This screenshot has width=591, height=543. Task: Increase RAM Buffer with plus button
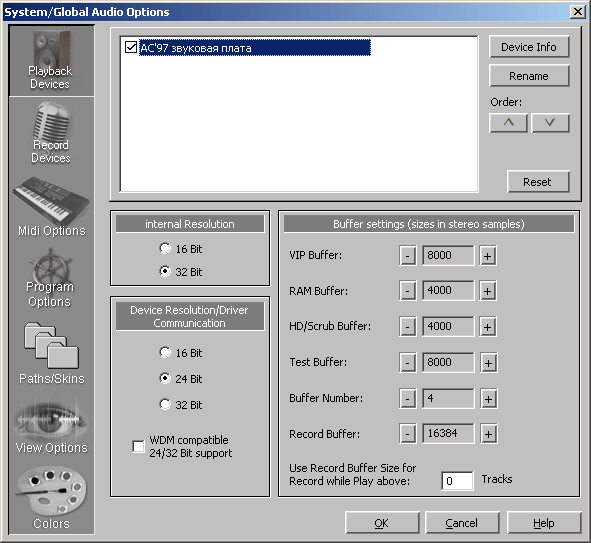488,291
